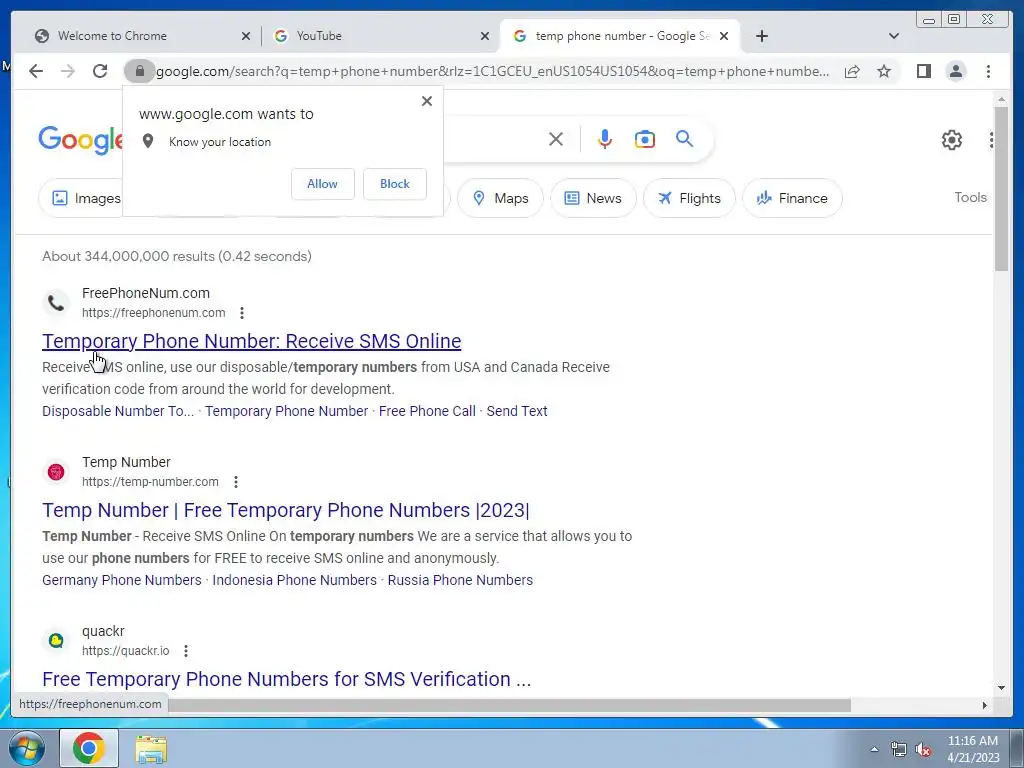Expand the tab search chevron
Image resolution: width=1024 pixels, height=768 pixels.
coord(894,36)
